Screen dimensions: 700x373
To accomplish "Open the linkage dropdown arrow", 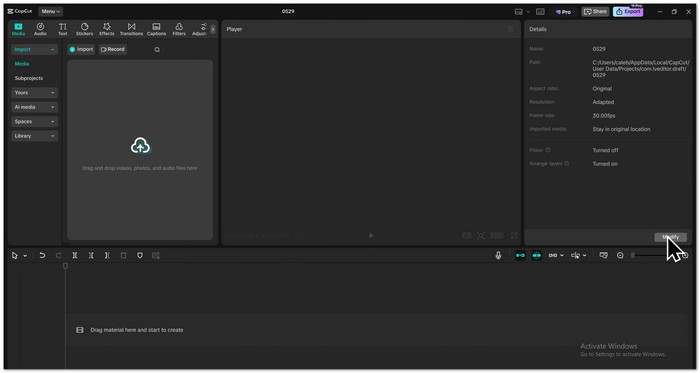I will coord(562,256).
